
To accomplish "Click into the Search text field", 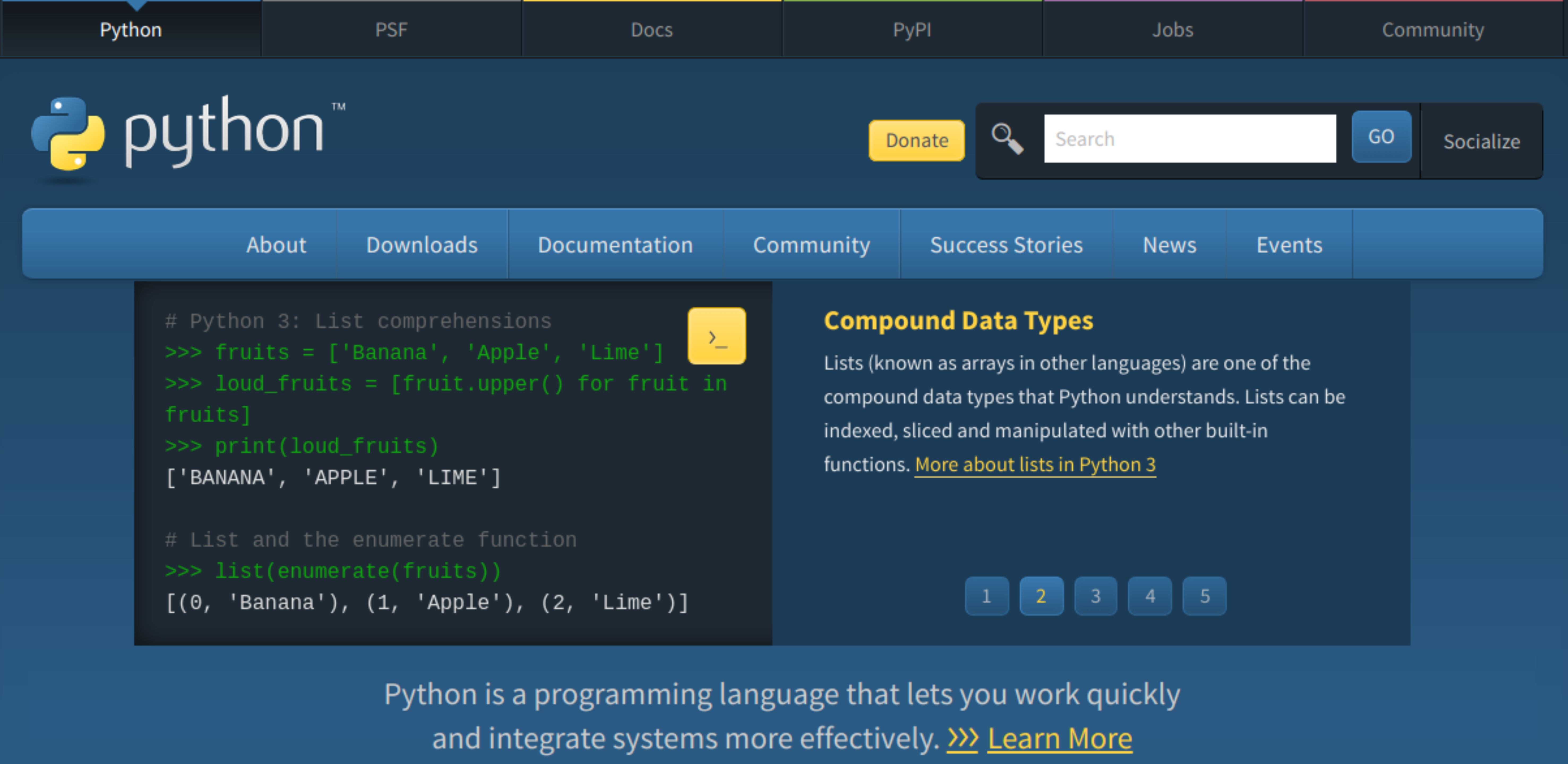I will click(1189, 139).
